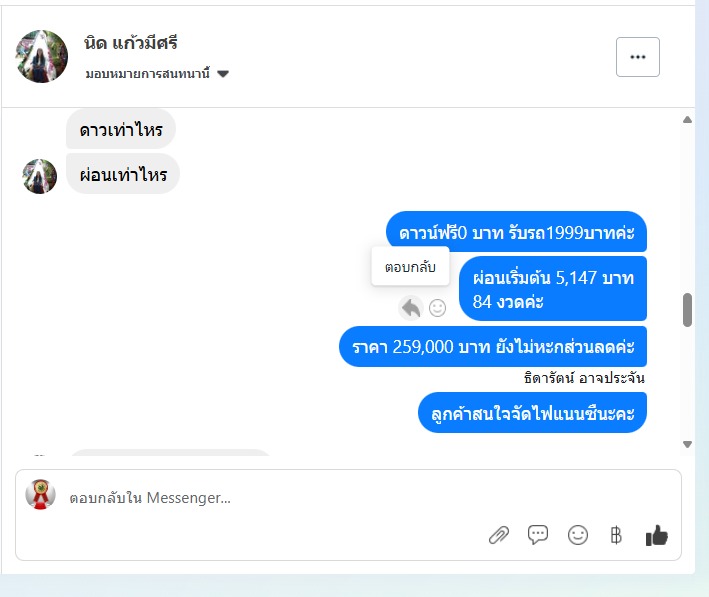Open นิด แก้วมีศรี profile picture in header
This screenshot has height=597, width=709.
[x=42, y=57]
